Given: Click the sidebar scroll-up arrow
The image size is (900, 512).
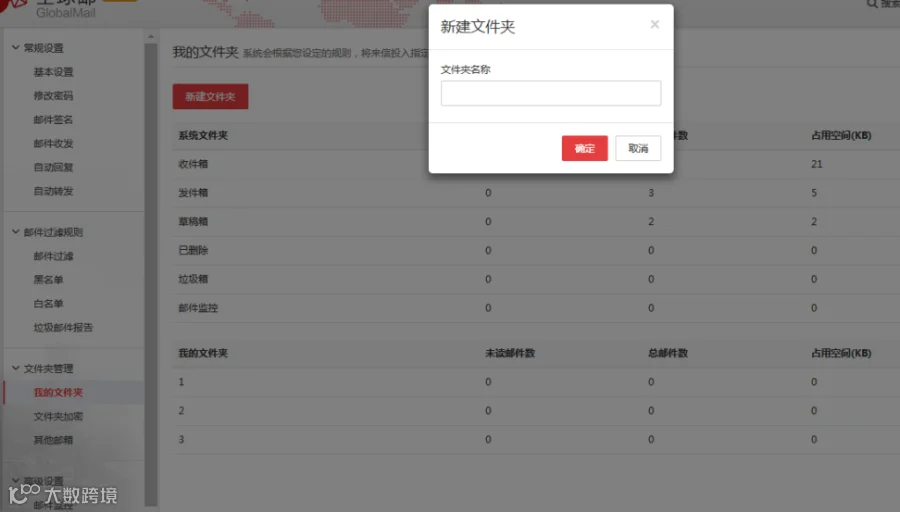Looking at the screenshot, I should (151, 37).
